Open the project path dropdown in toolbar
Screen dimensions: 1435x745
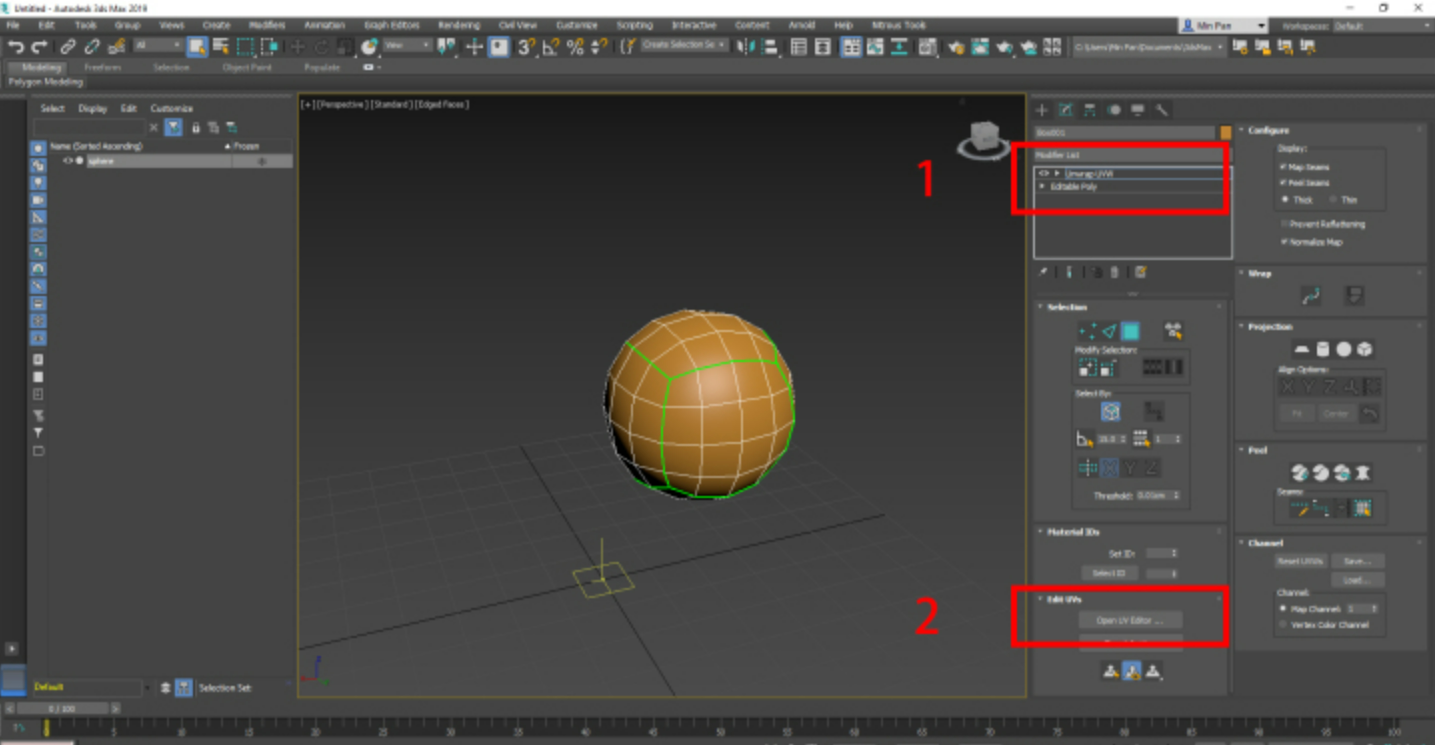tap(1150, 47)
